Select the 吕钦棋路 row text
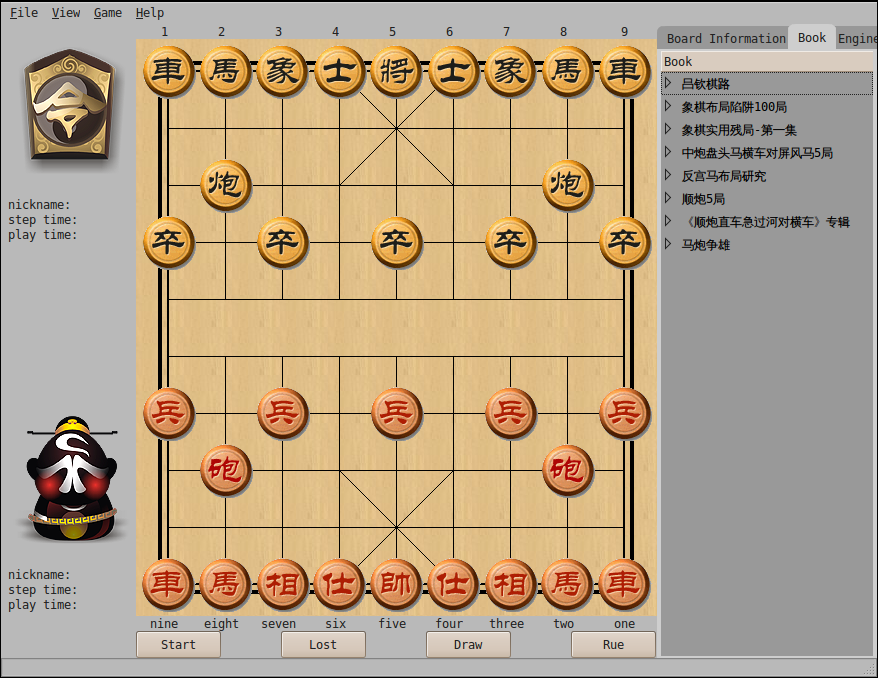Viewport: 878px width, 678px height. (x=706, y=84)
